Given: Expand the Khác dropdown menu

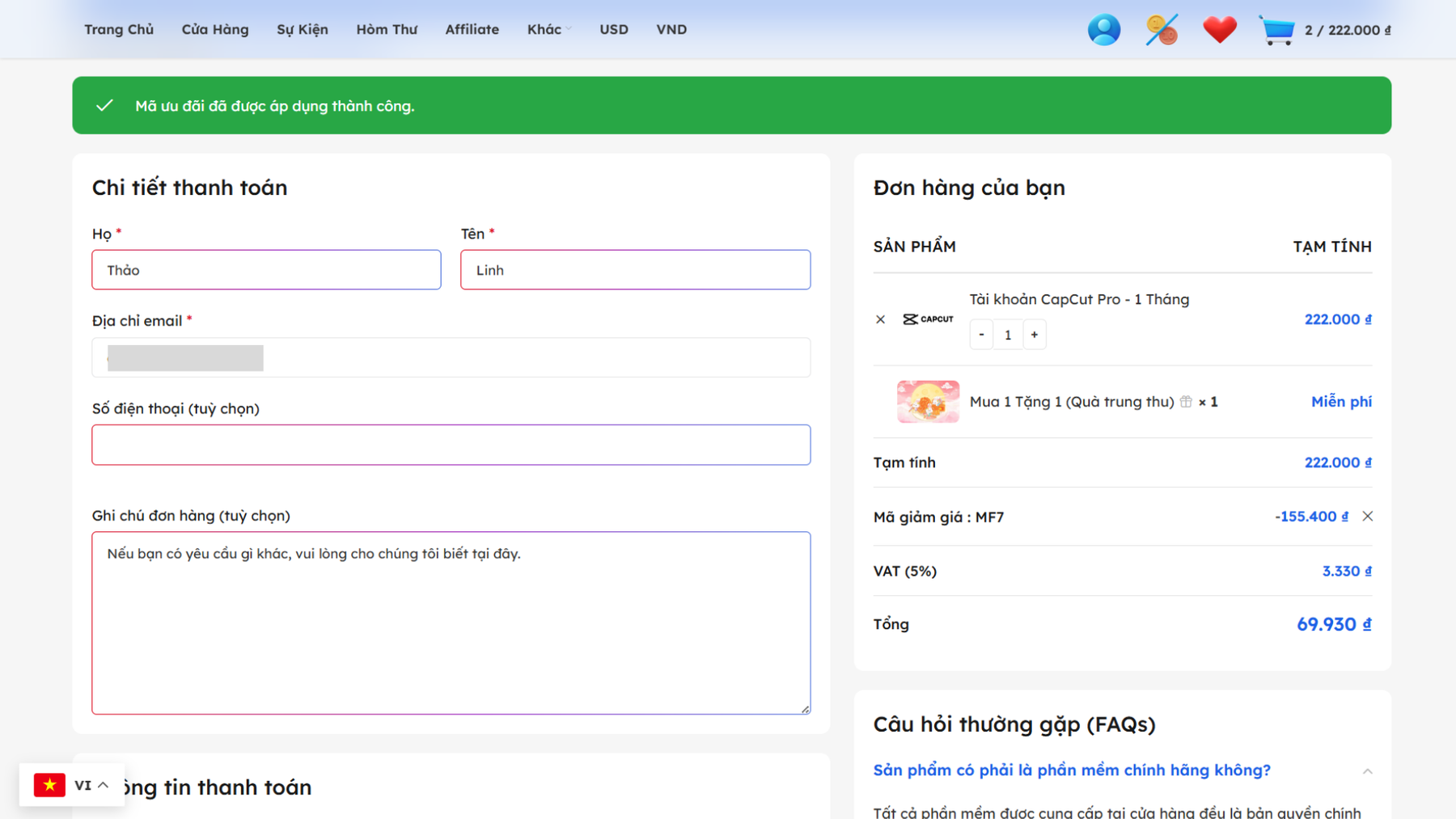Looking at the screenshot, I should [548, 30].
